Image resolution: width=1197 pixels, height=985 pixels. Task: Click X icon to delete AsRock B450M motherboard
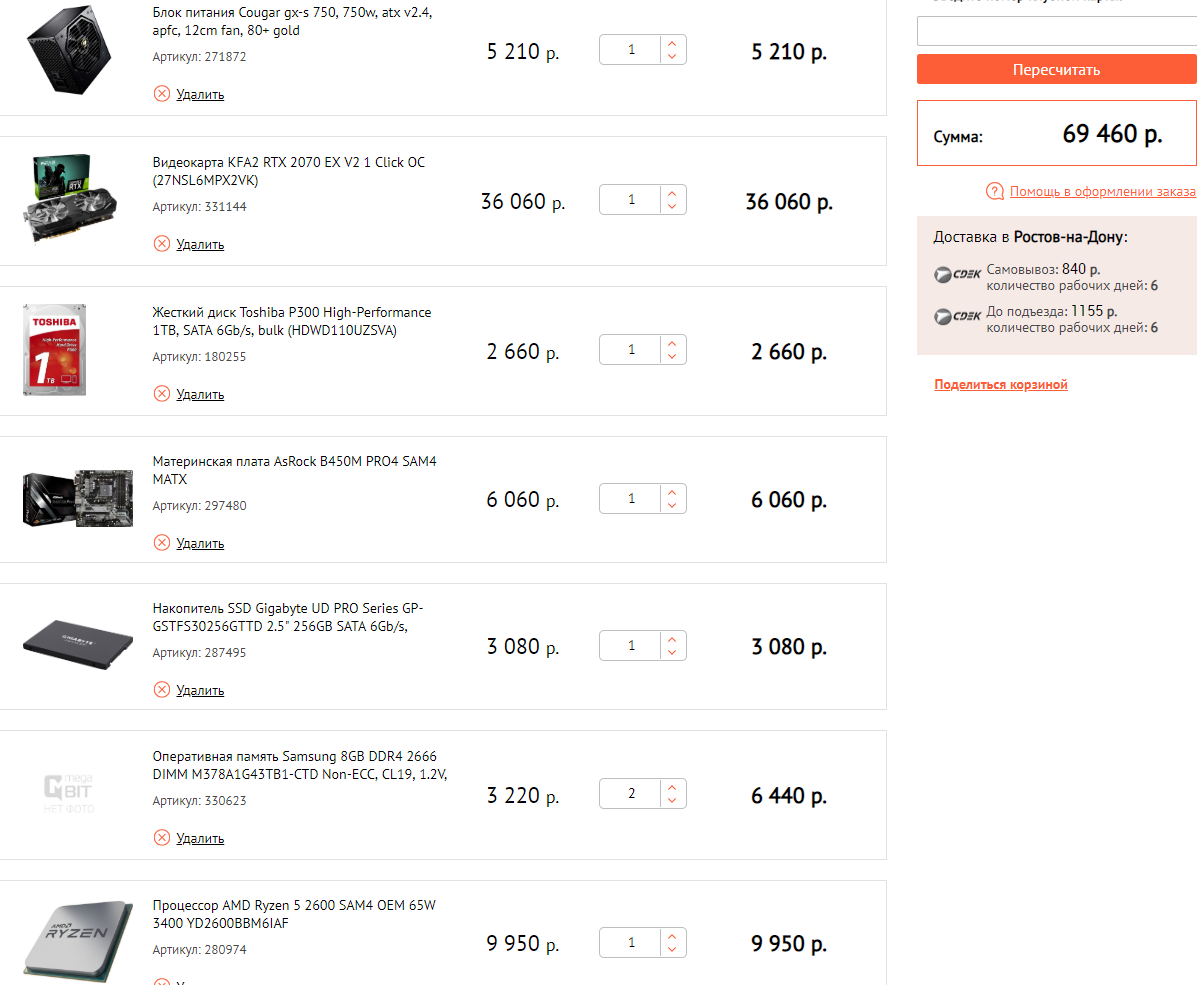[x=162, y=543]
